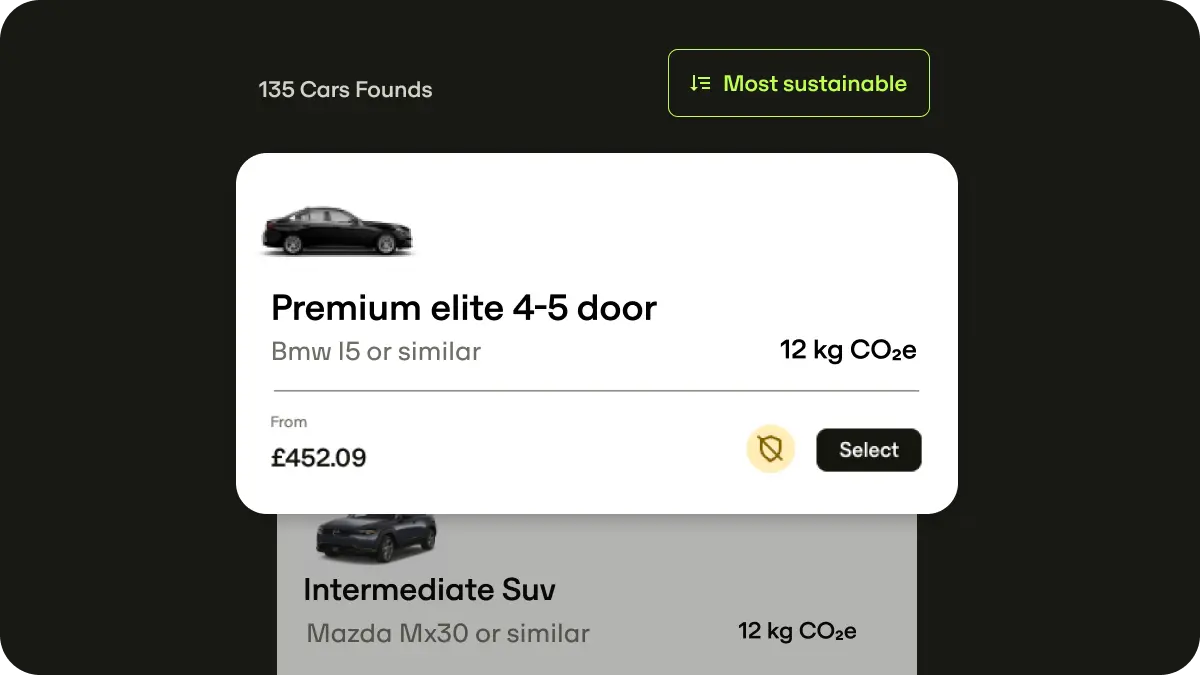1200x675 pixels.
Task: View the Bmw I5 or similar details
Action: pyautogui.click(x=375, y=351)
